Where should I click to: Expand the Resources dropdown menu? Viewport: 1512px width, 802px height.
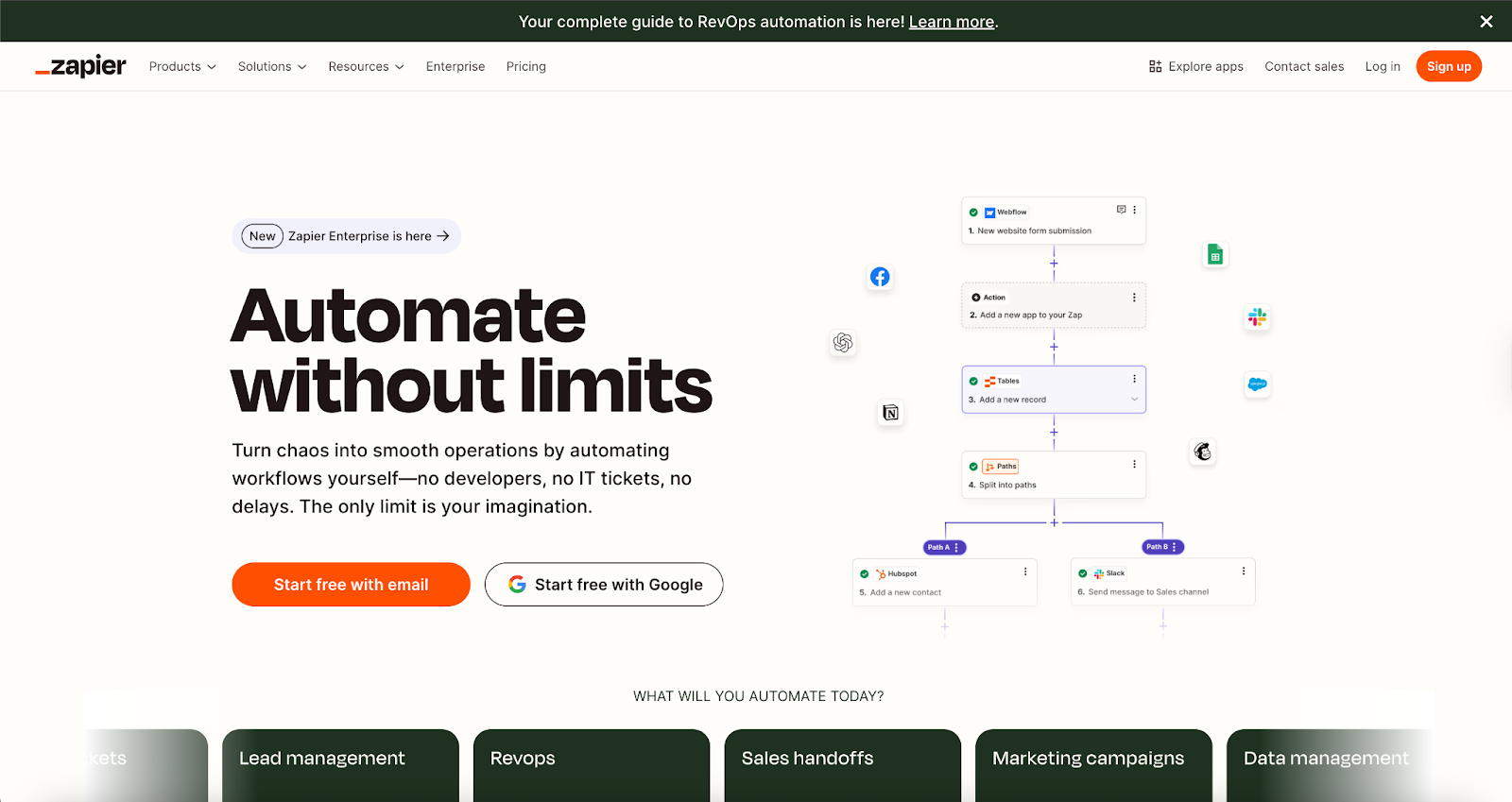(367, 66)
